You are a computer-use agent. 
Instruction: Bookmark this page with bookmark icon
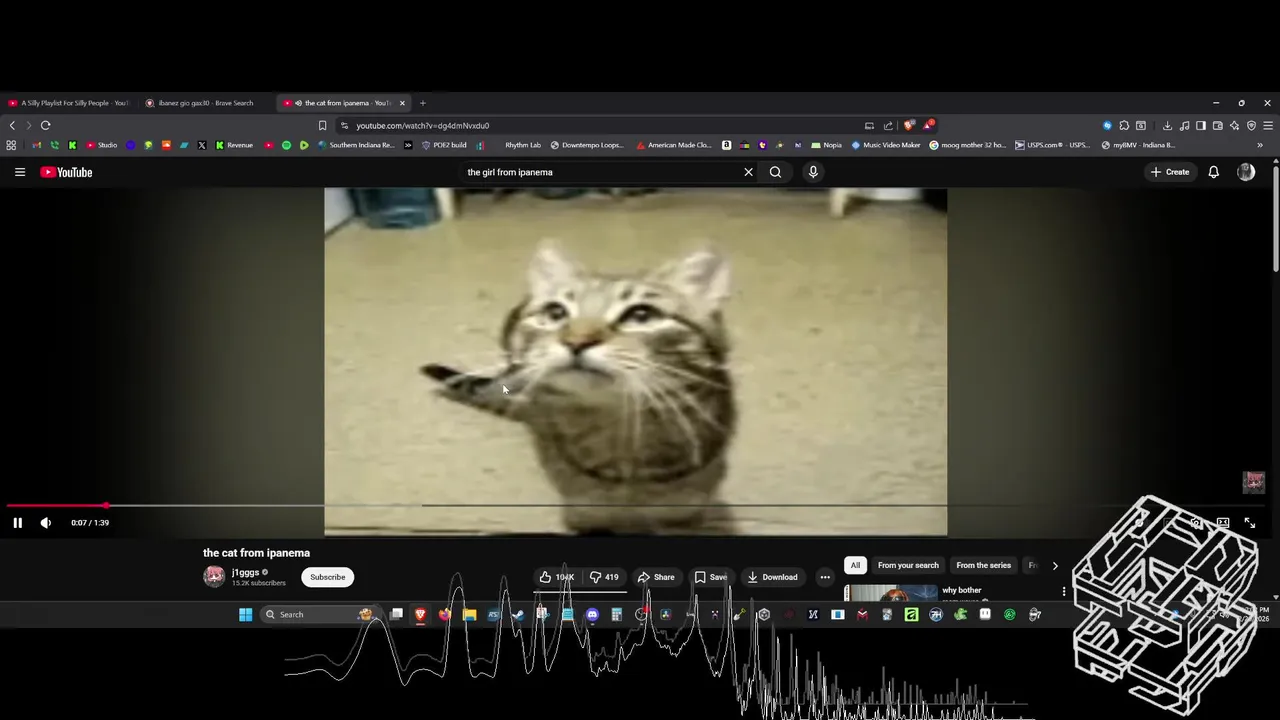(x=322, y=125)
